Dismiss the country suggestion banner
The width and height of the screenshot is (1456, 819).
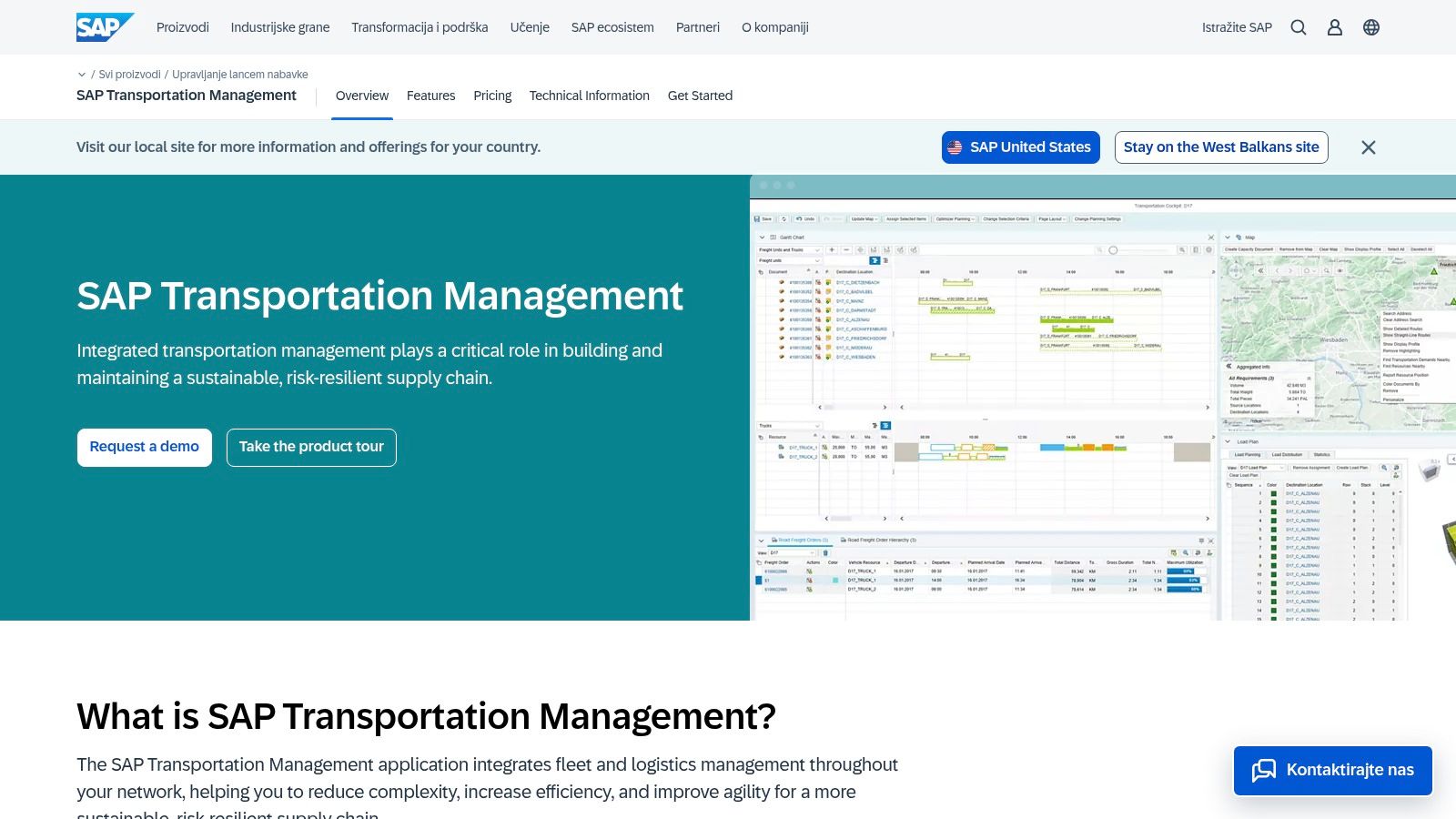[x=1368, y=147]
